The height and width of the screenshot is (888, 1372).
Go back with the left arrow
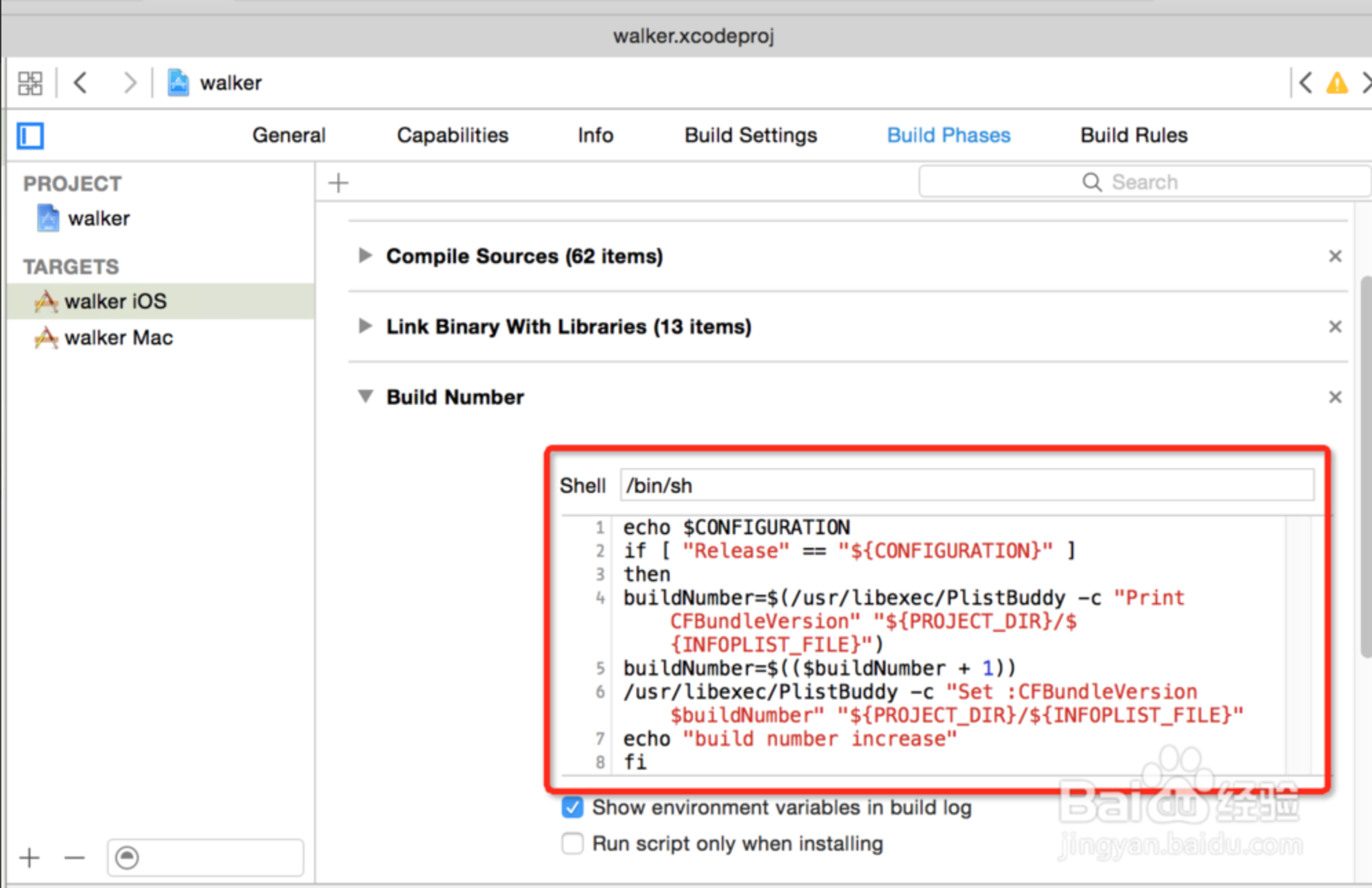pyautogui.click(x=80, y=83)
